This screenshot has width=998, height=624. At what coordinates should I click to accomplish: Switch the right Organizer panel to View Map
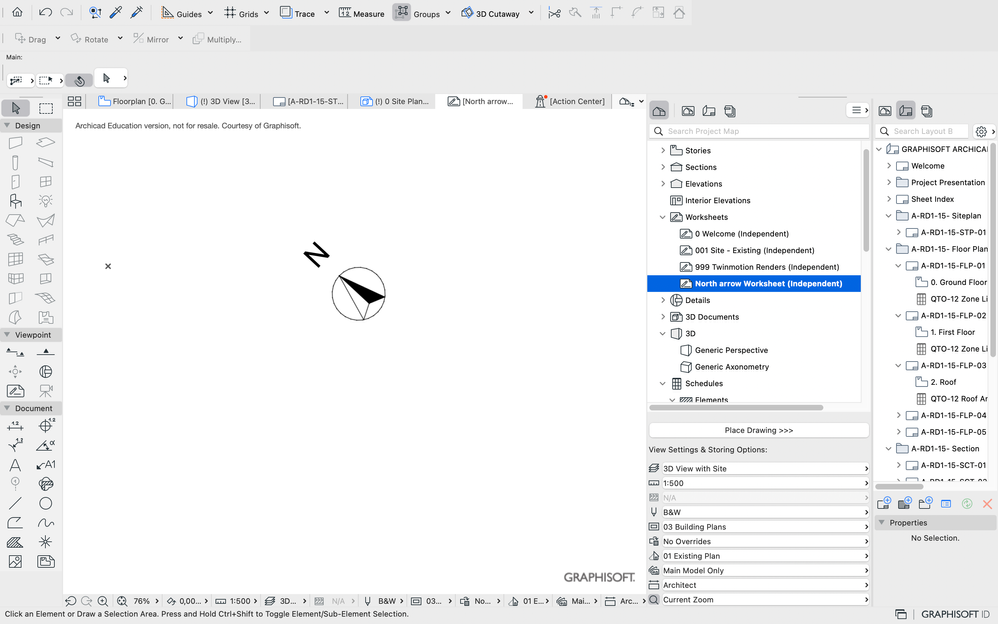[x=885, y=111]
